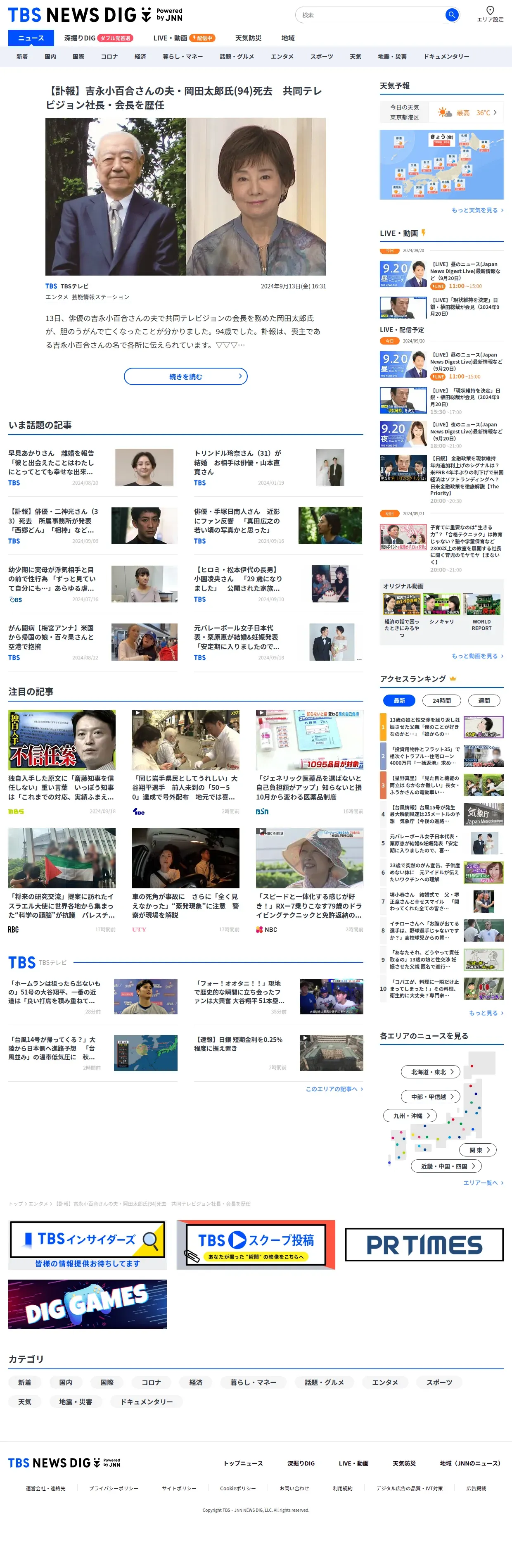Viewport: 512px width, 1568px height.
Task: Open the シノキャリ original video
Action: tap(441, 609)
